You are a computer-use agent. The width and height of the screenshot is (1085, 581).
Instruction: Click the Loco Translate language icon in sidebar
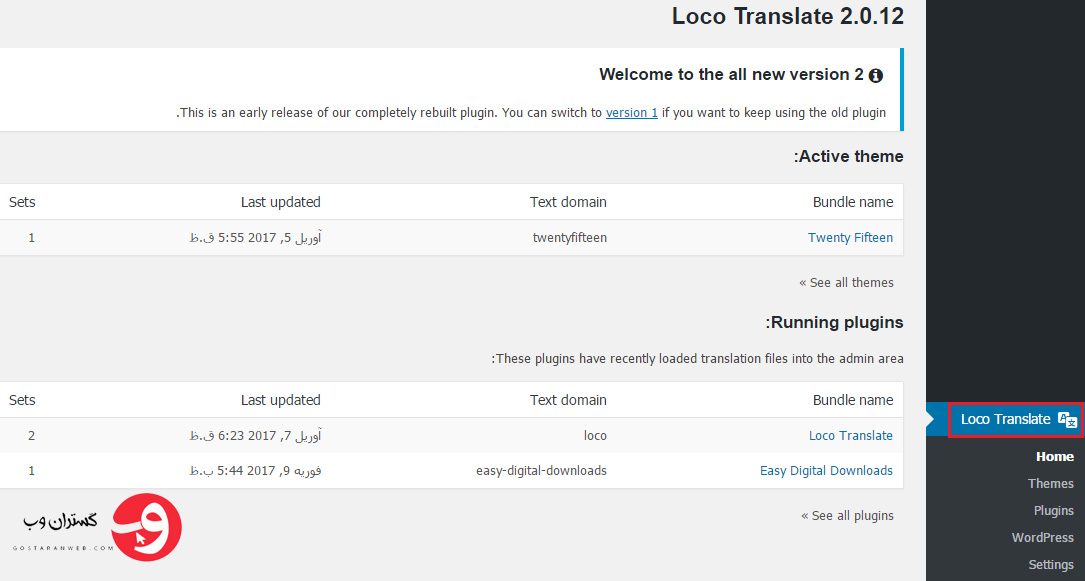coord(1068,420)
